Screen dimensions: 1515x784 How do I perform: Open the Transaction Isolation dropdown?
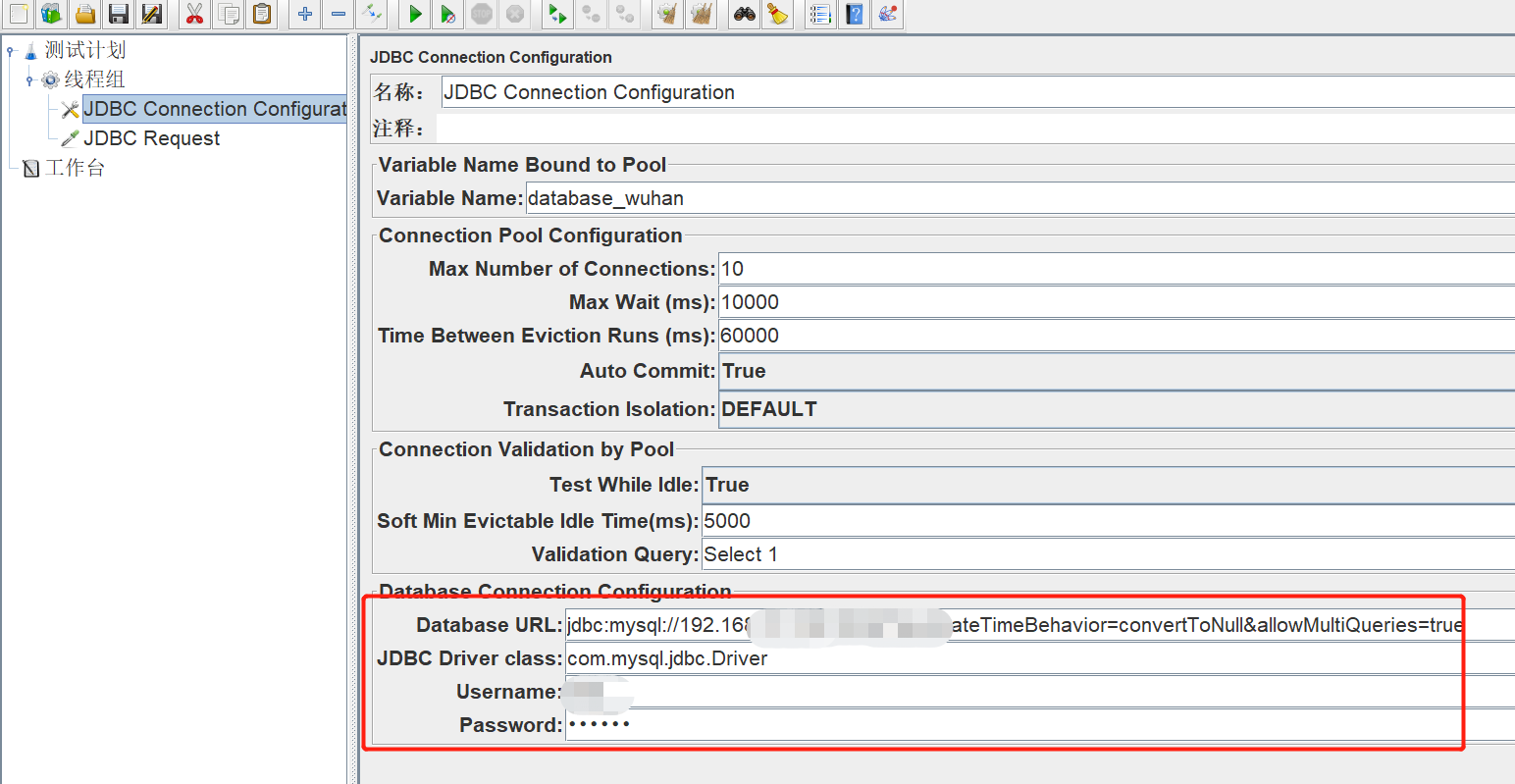(1117, 409)
